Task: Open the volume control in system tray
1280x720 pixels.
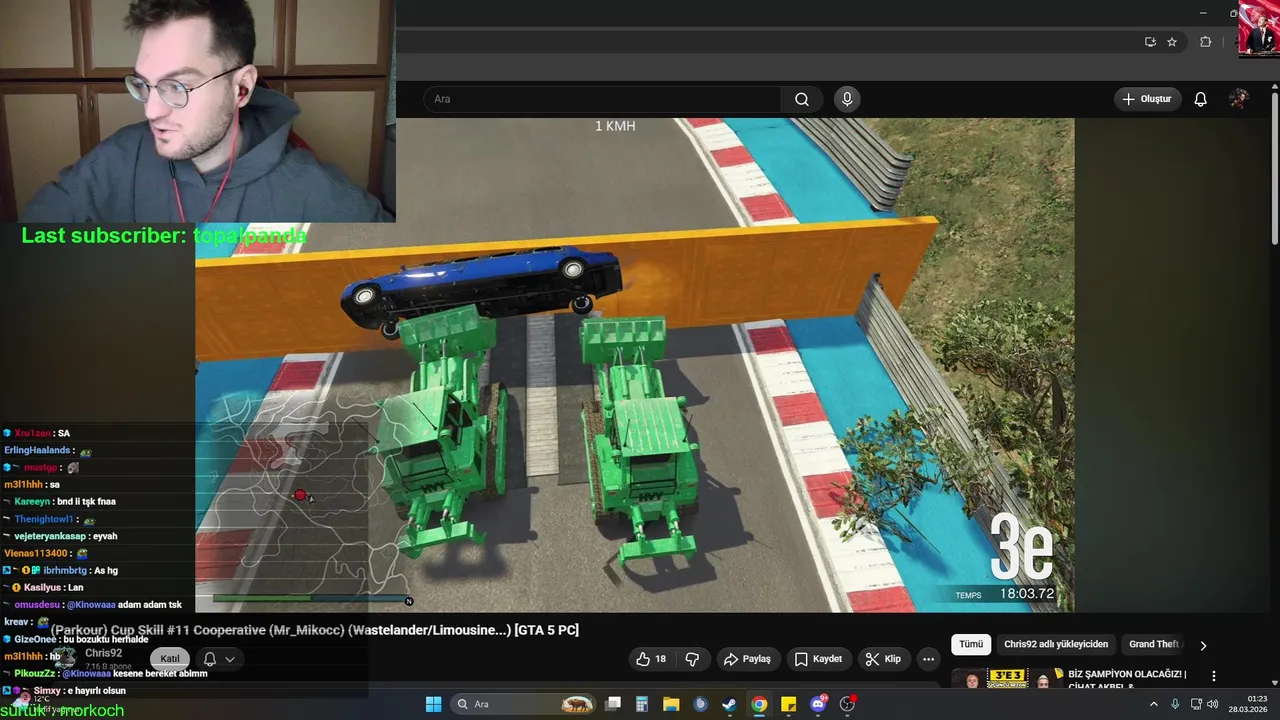Action: tap(1212, 704)
